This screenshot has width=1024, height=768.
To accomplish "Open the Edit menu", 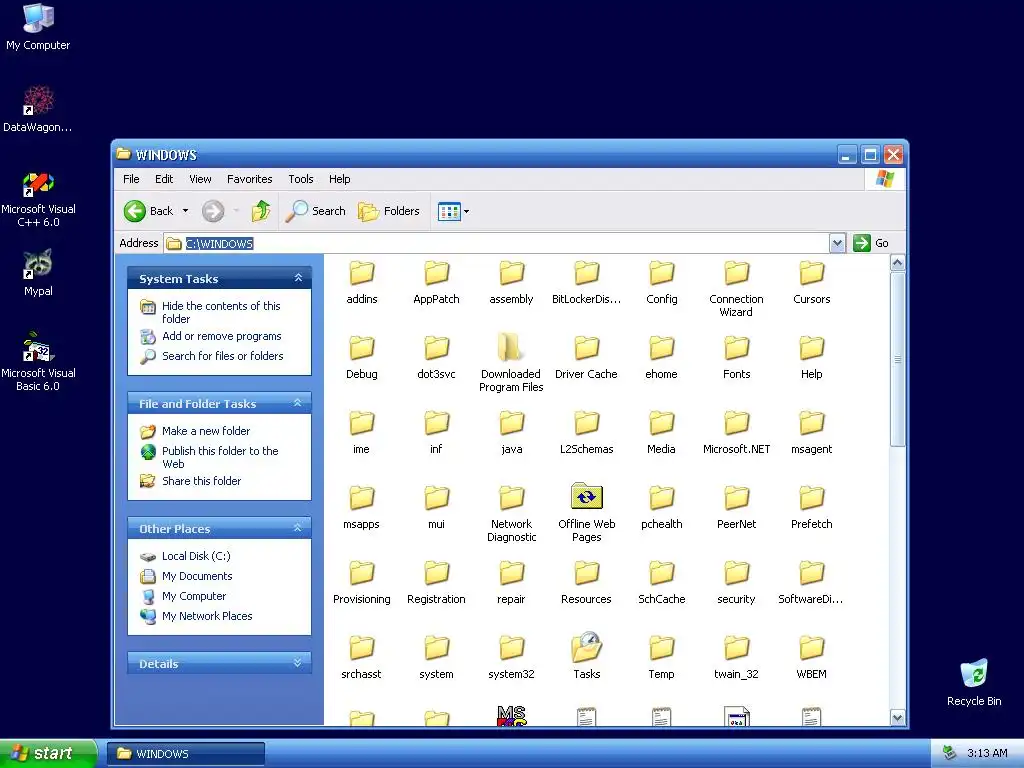I will point(164,179).
